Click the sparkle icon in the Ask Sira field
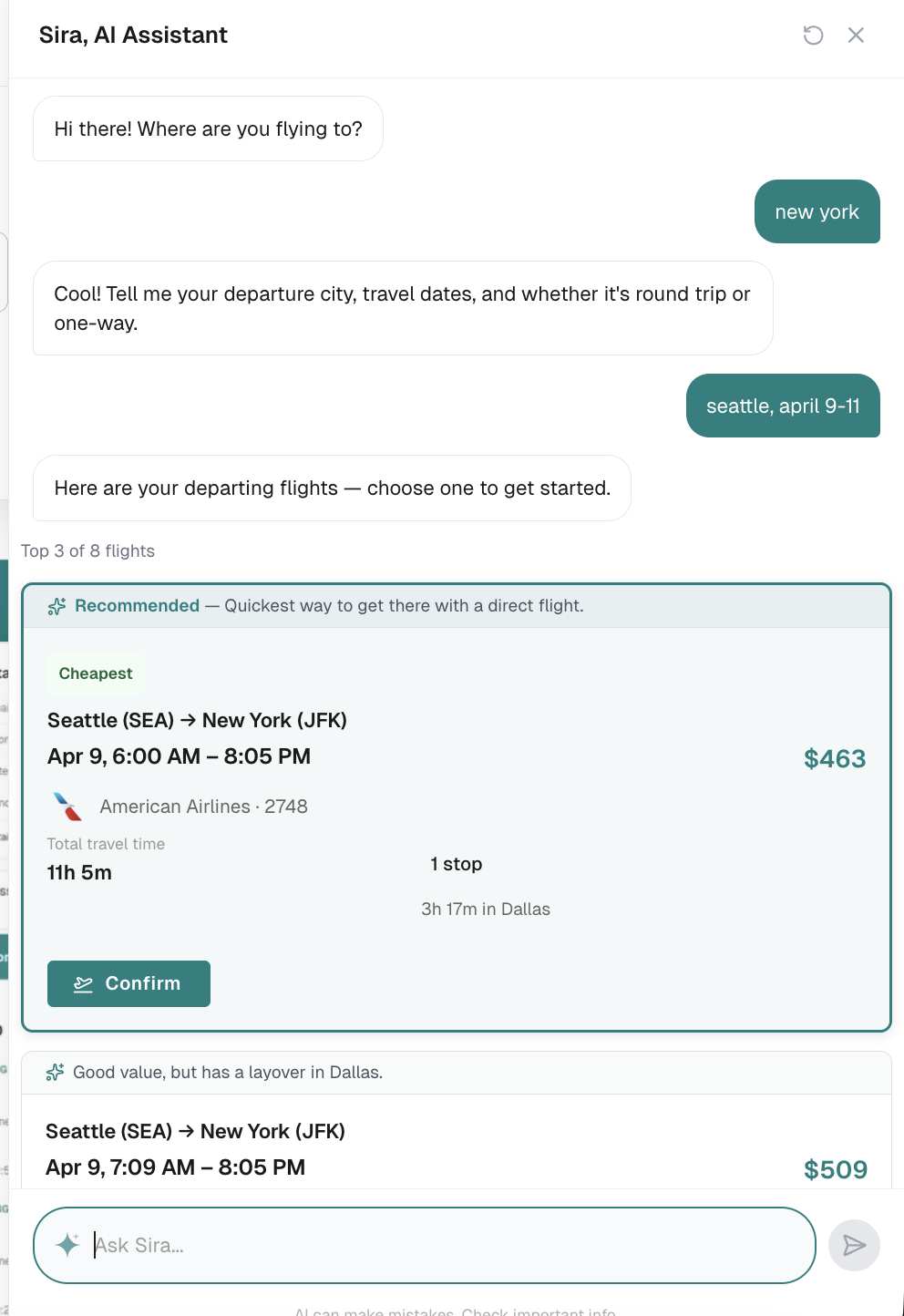 pos(67,1245)
